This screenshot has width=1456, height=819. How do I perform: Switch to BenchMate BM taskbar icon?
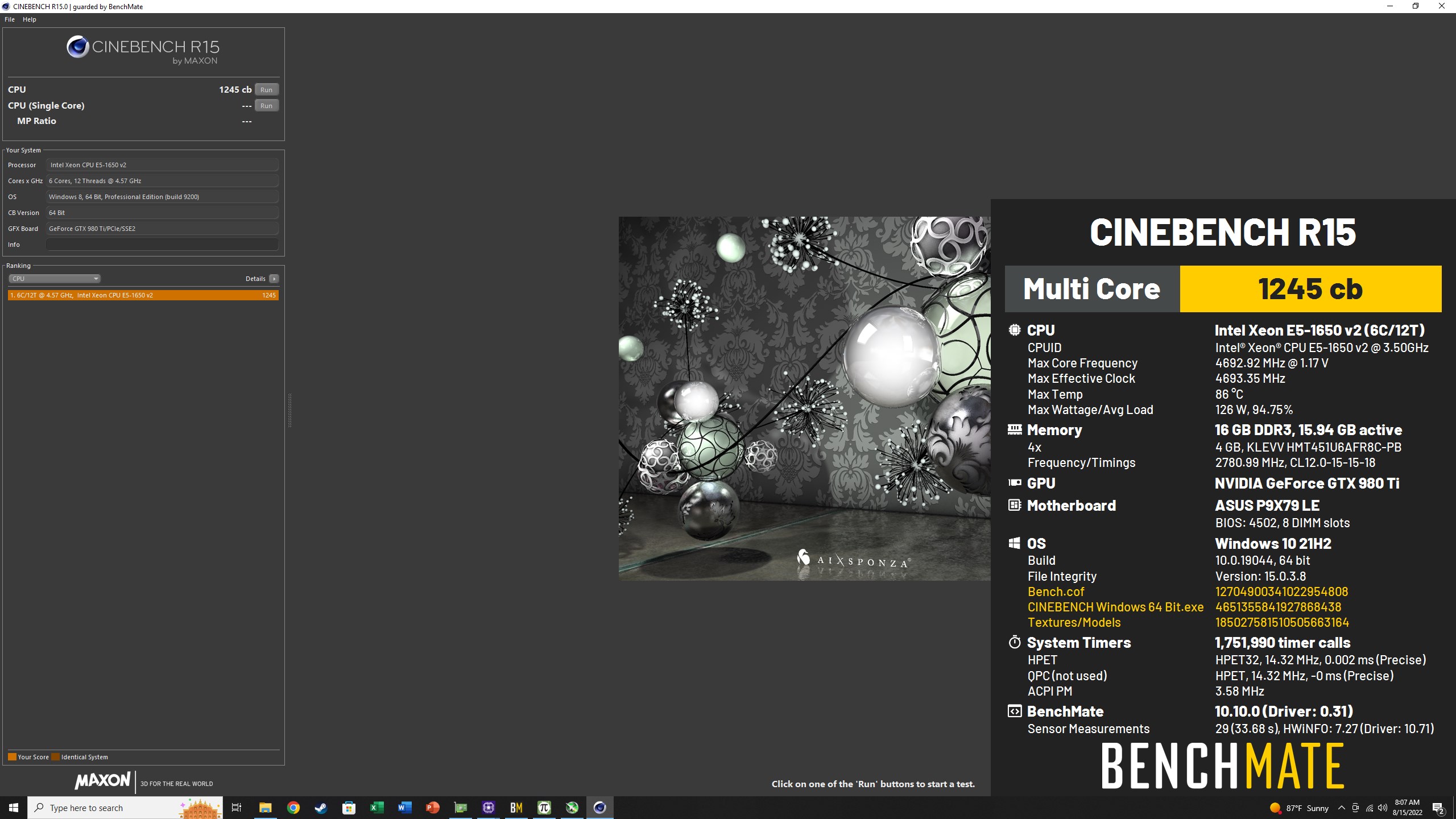[516, 808]
